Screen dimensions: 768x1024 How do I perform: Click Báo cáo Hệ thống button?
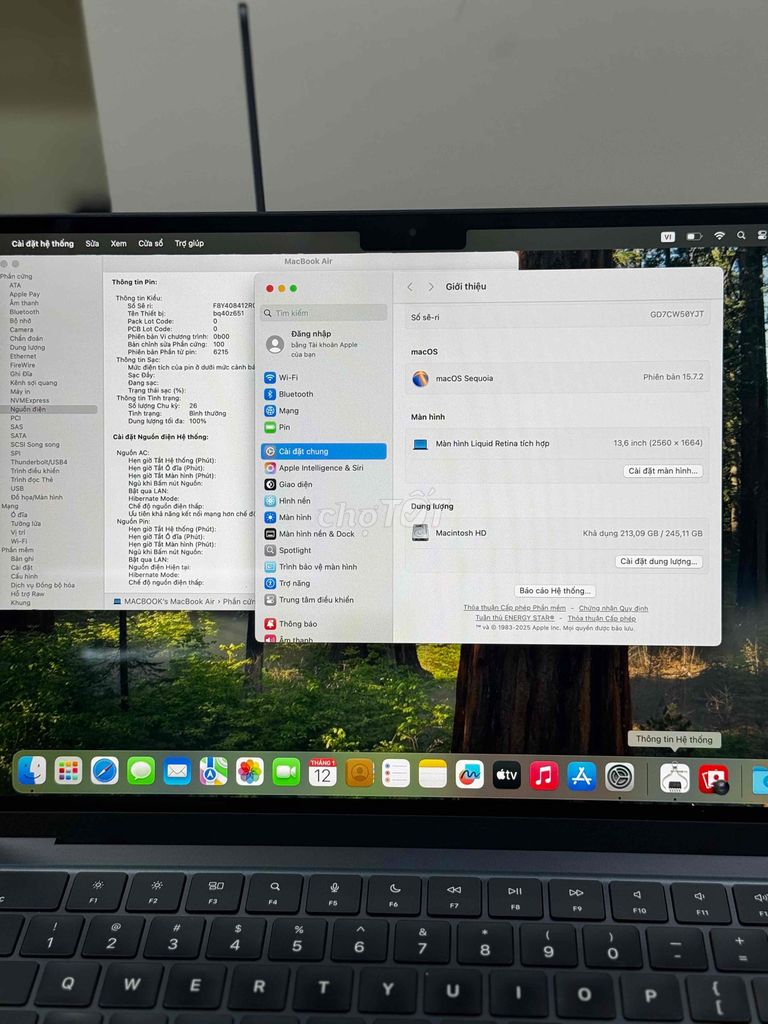point(555,591)
